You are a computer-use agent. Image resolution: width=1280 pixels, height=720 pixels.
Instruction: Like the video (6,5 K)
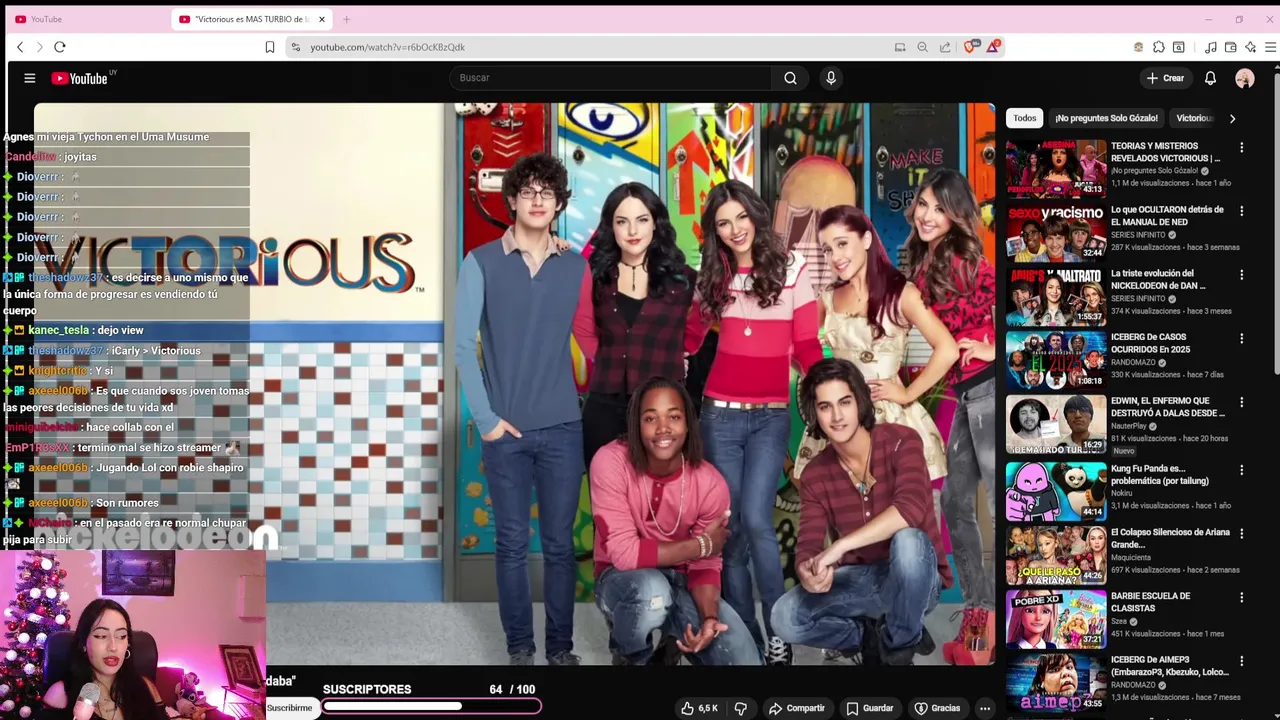[700, 708]
